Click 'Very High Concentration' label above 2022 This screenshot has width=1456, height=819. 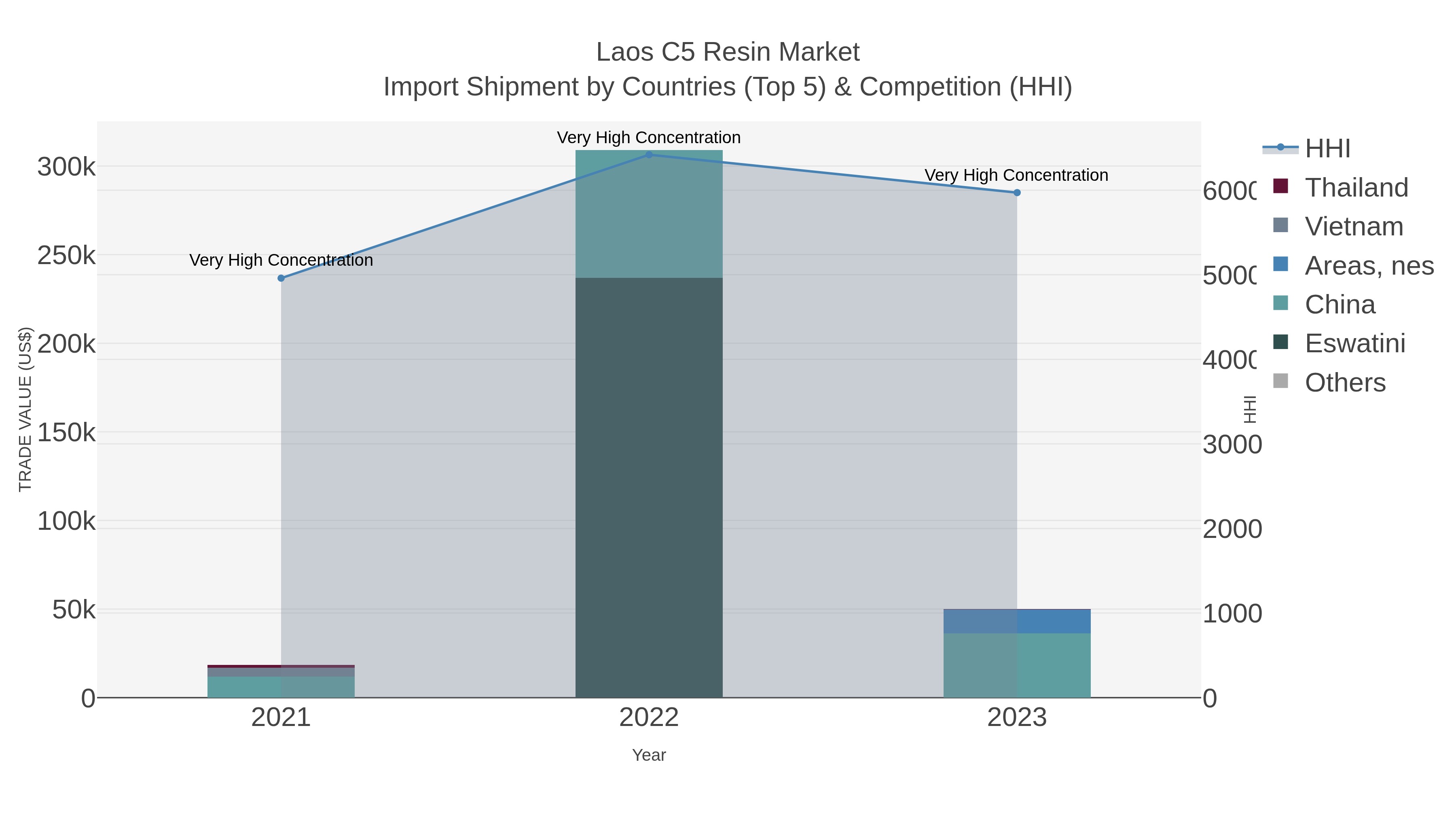[x=649, y=138]
